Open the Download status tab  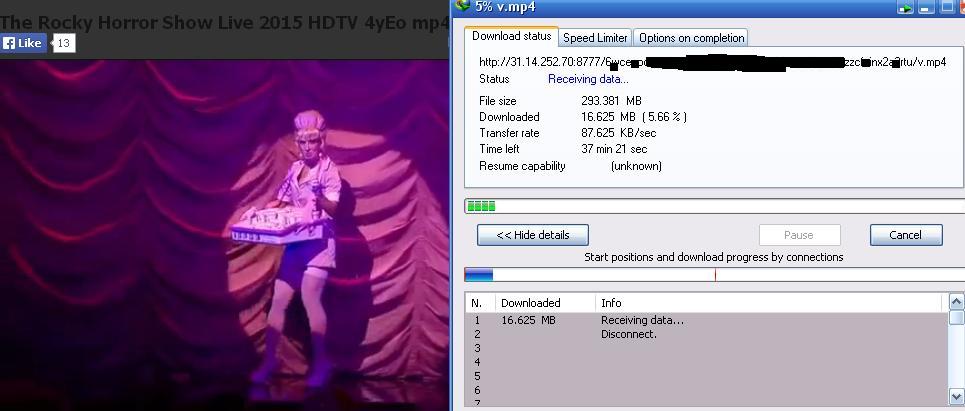coord(511,36)
